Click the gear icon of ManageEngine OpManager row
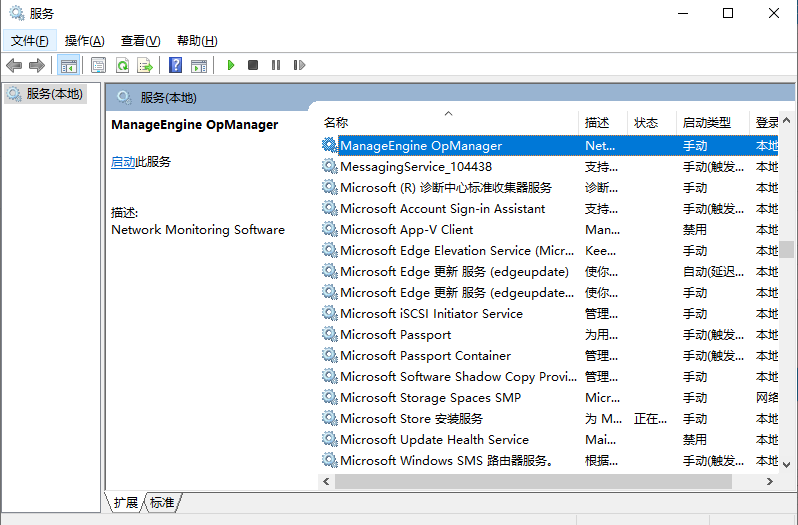The height and width of the screenshot is (525, 798). click(329, 145)
